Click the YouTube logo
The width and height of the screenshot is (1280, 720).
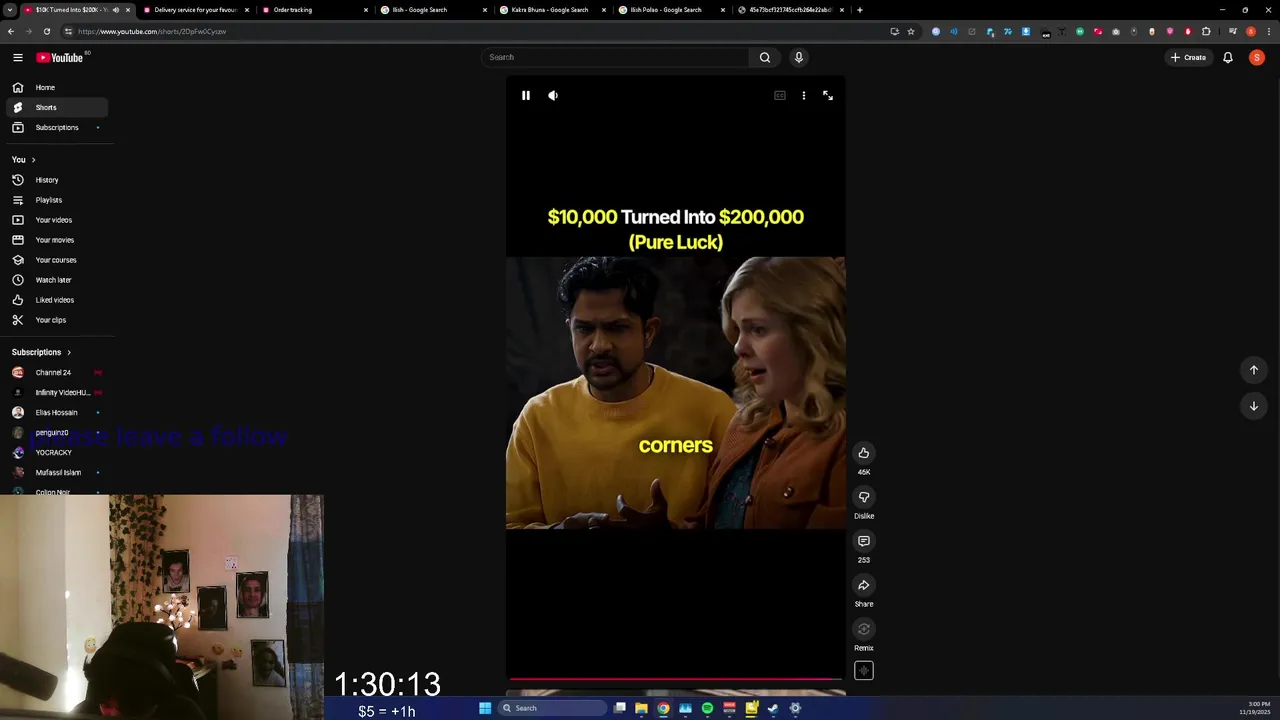point(60,58)
